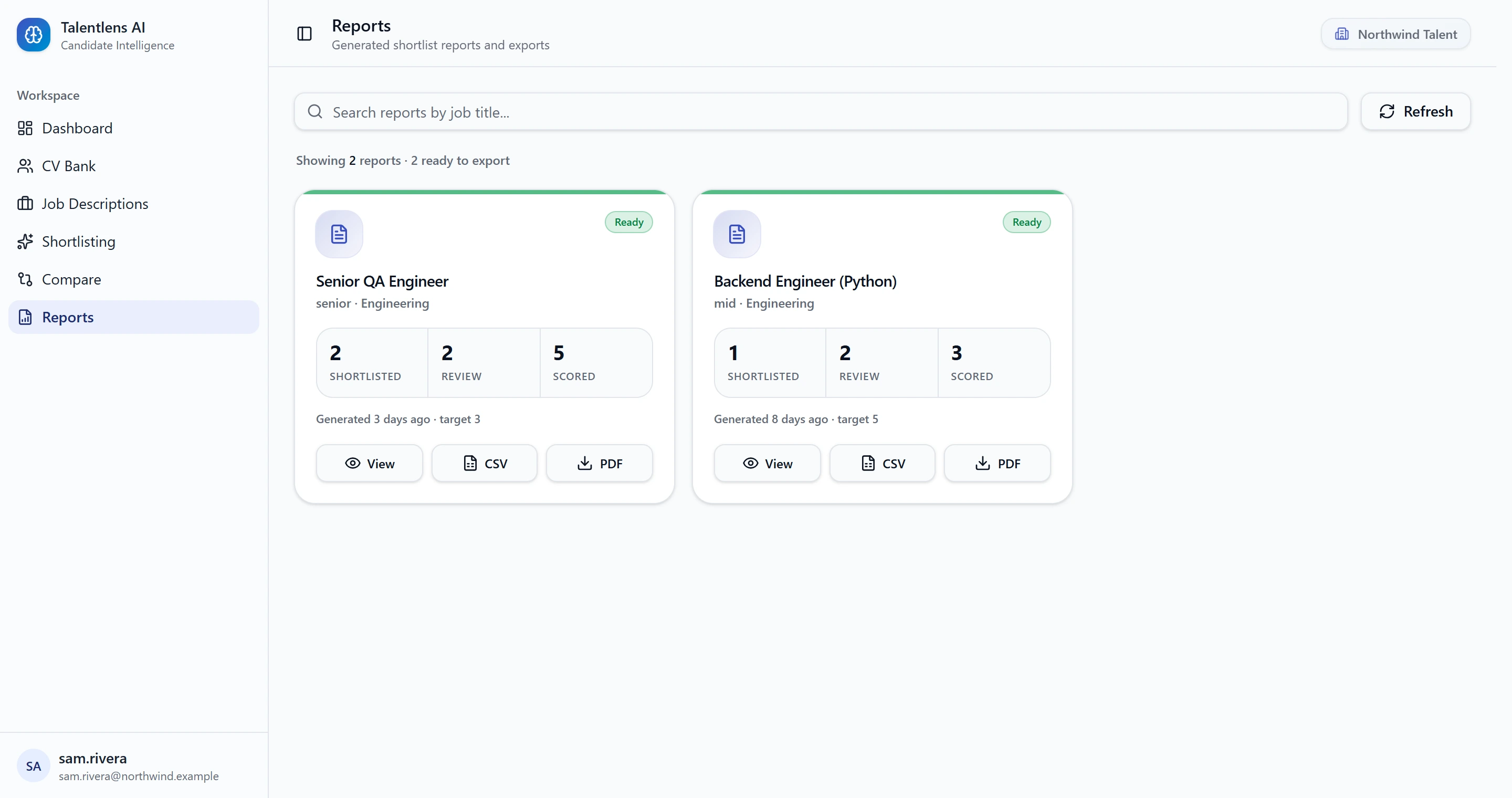
Task: Toggle the sidebar panel icon
Action: pos(304,34)
